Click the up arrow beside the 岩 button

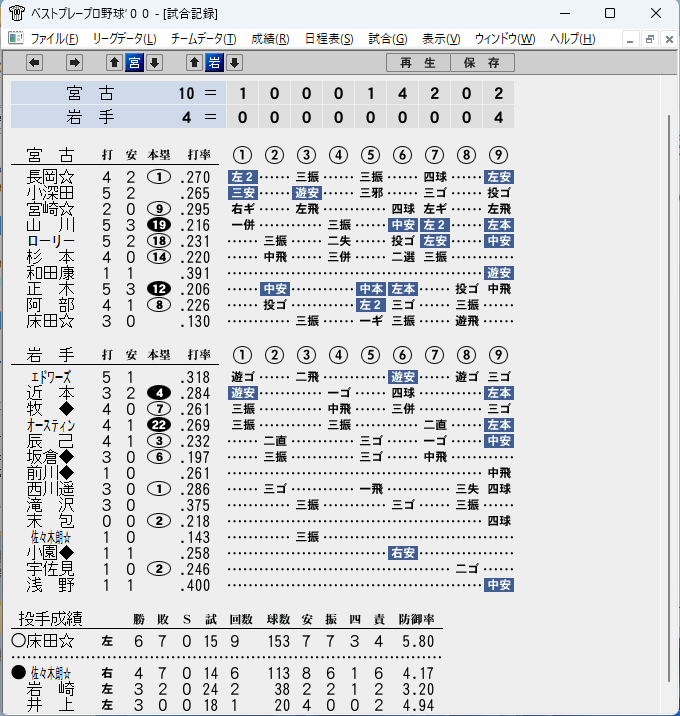point(194,63)
